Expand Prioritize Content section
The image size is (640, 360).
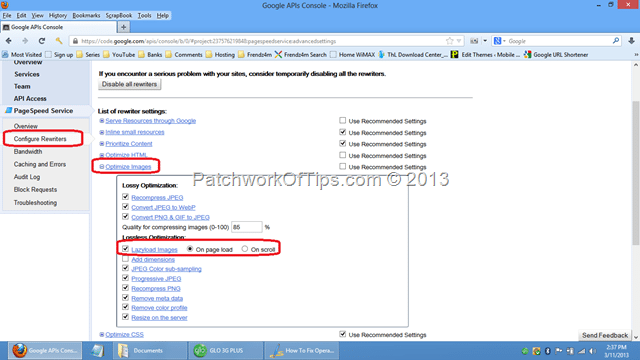102,144
